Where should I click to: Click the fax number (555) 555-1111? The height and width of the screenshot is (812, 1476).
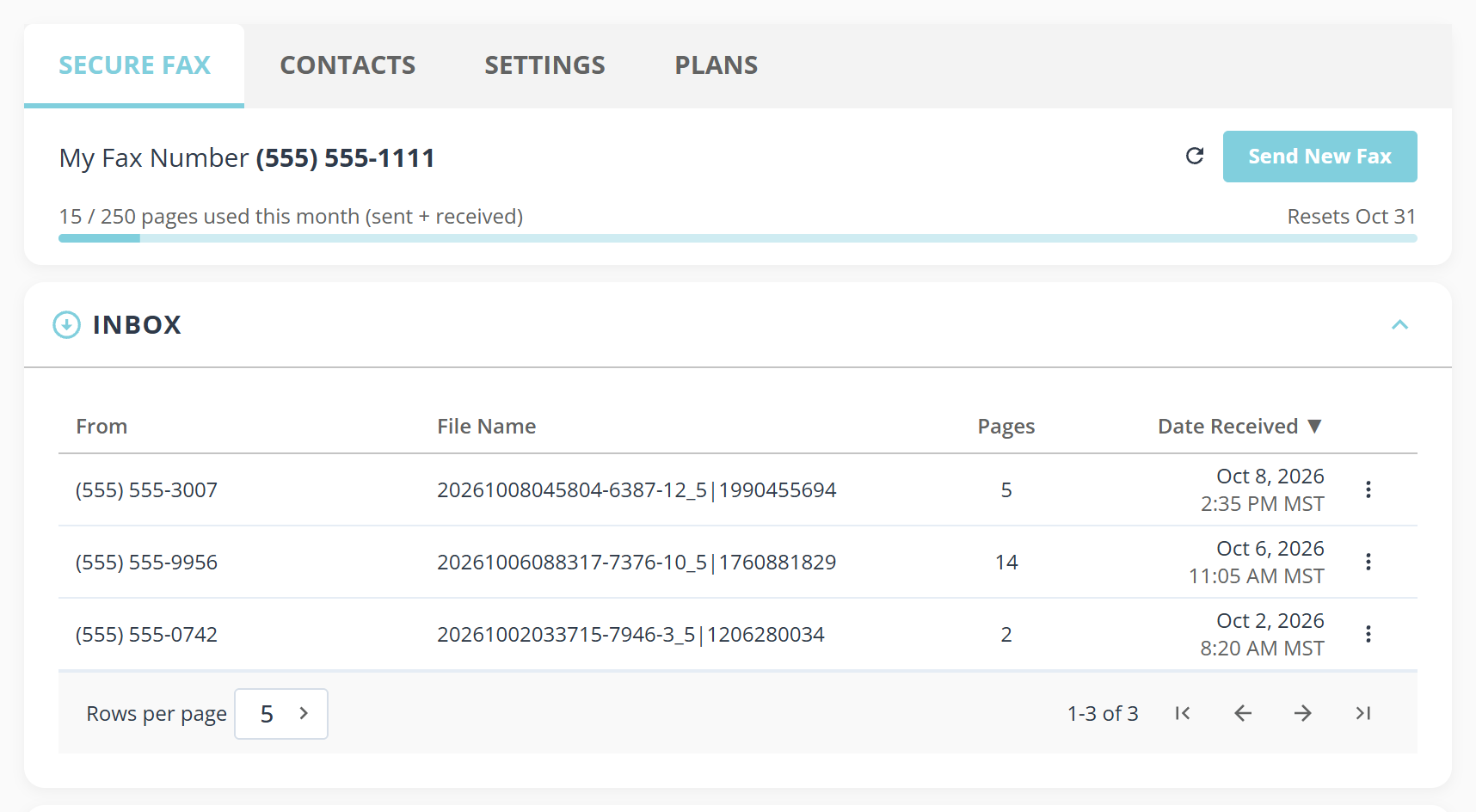click(345, 158)
